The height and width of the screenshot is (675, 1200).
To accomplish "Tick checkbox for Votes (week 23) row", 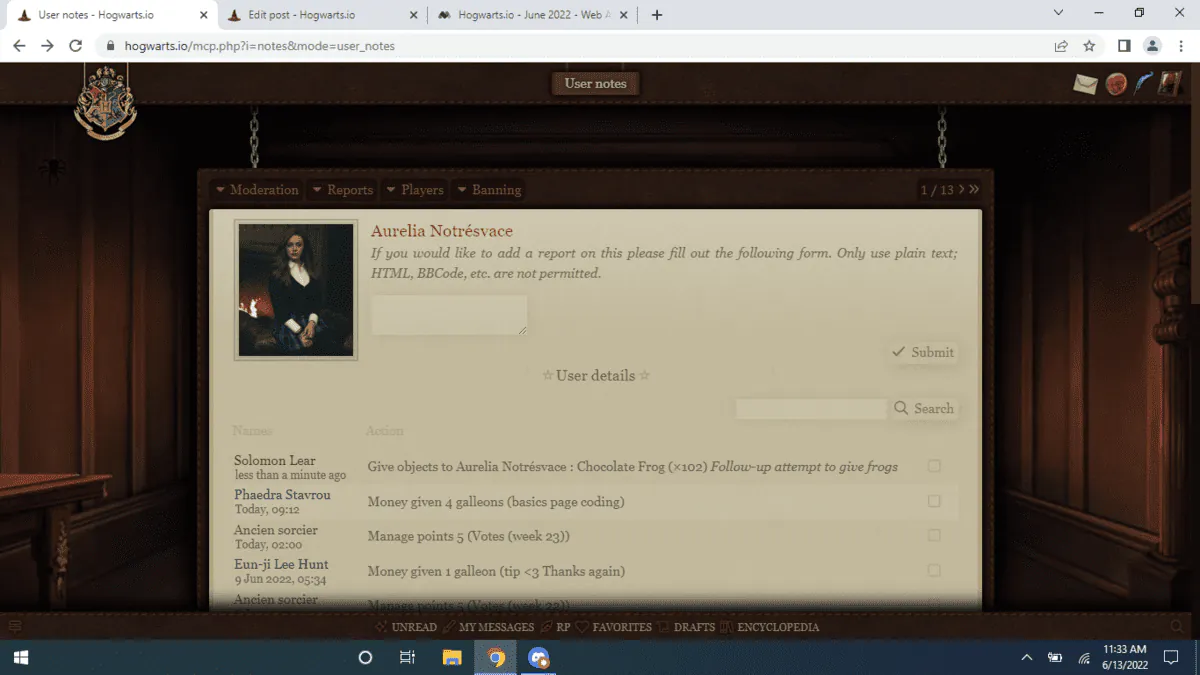I will click(934, 536).
